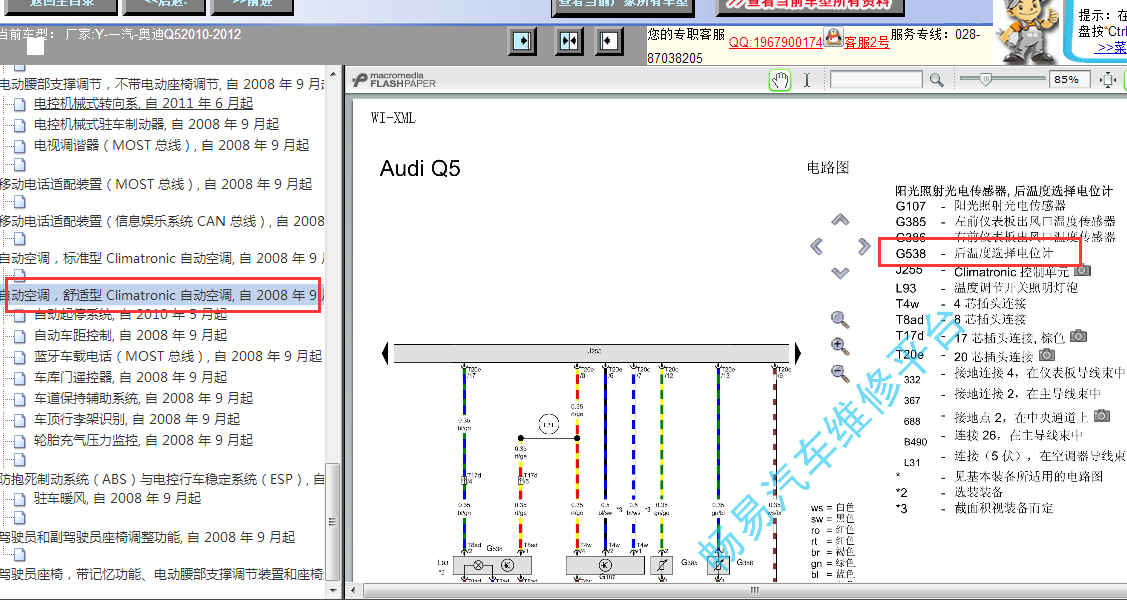Open 移动电话适配装置 (信息娱乐系统 CAN 总线) entry
Viewport: 1127px width, 600px height.
[x=162, y=221]
